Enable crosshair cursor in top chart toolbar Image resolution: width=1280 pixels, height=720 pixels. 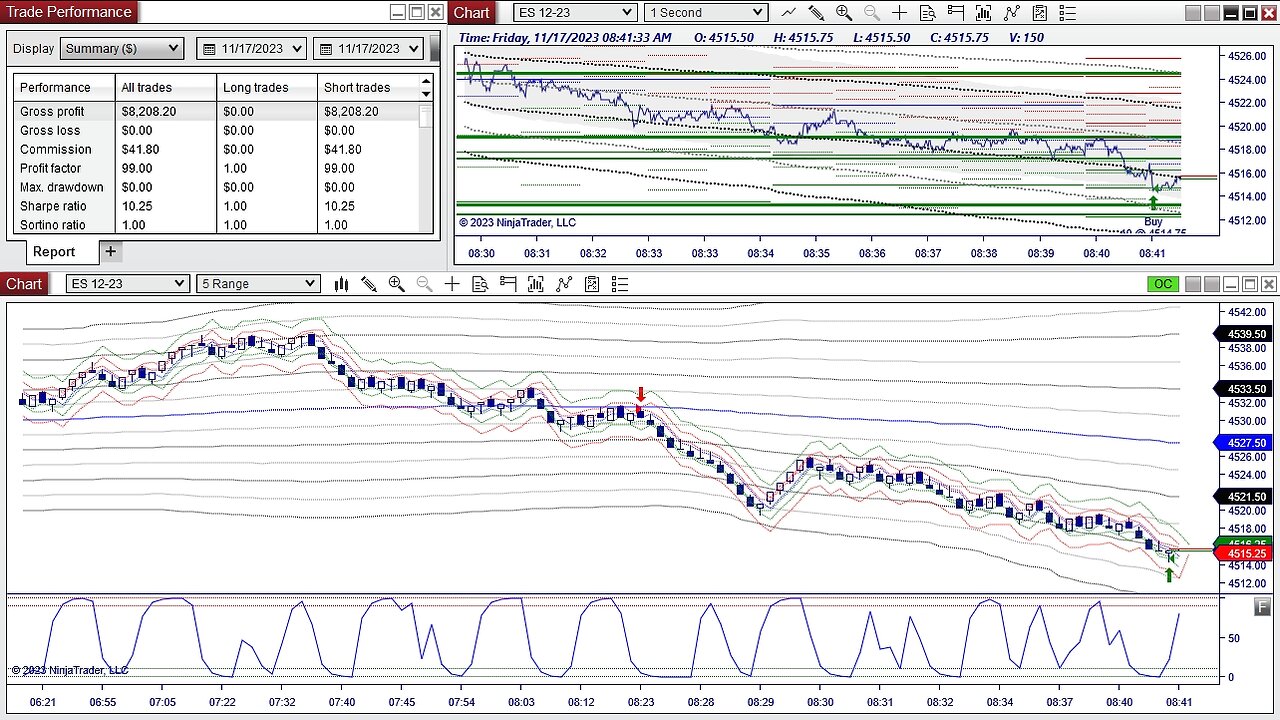point(899,13)
